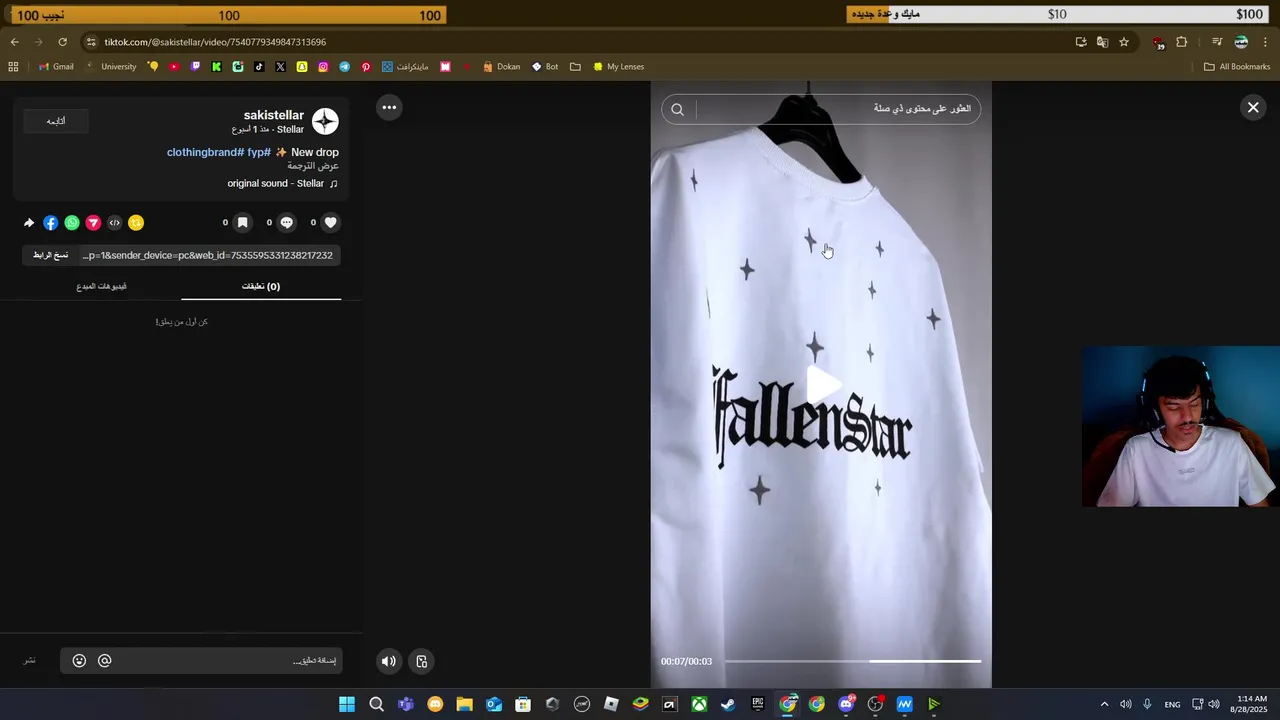Open the Instagram bookmark icon

tap(323, 67)
